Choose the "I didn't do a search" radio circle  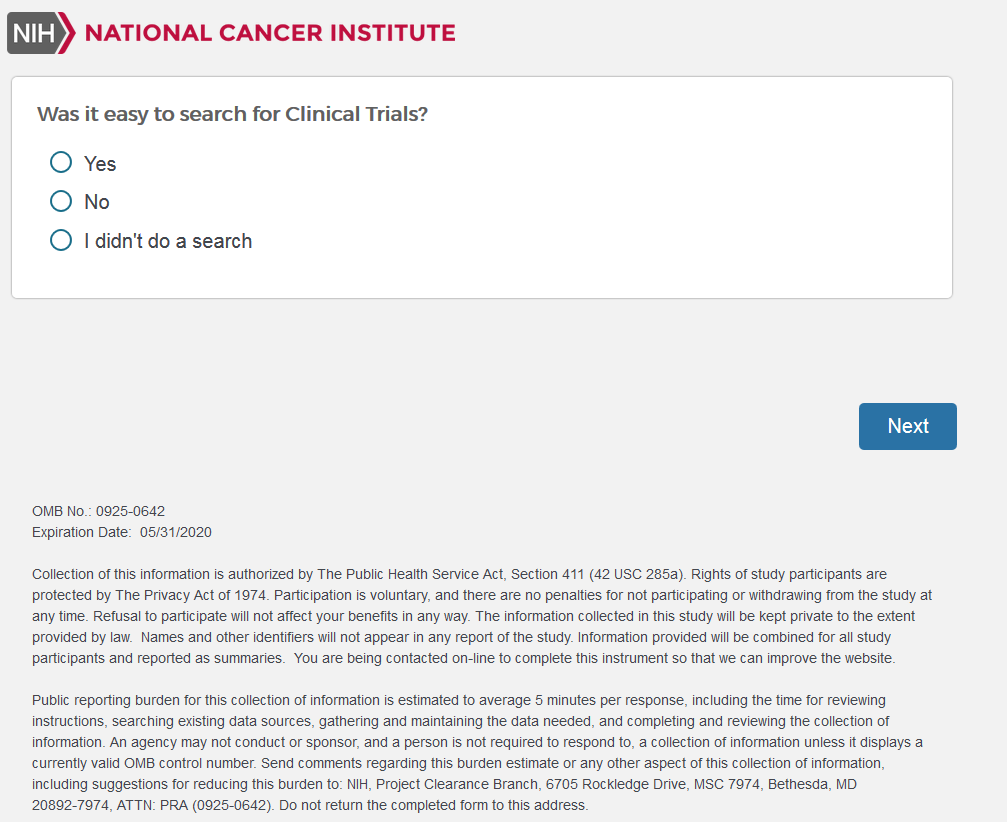tap(61, 240)
